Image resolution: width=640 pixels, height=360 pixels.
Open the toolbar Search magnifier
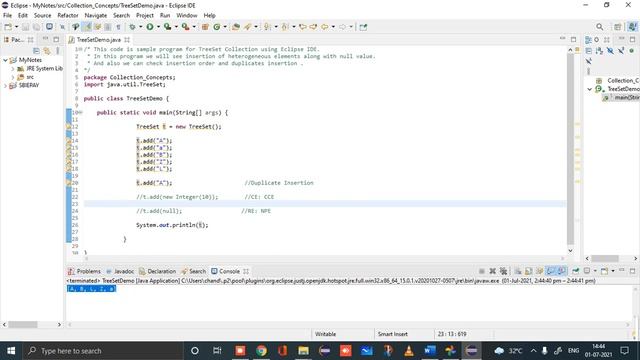(600, 27)
